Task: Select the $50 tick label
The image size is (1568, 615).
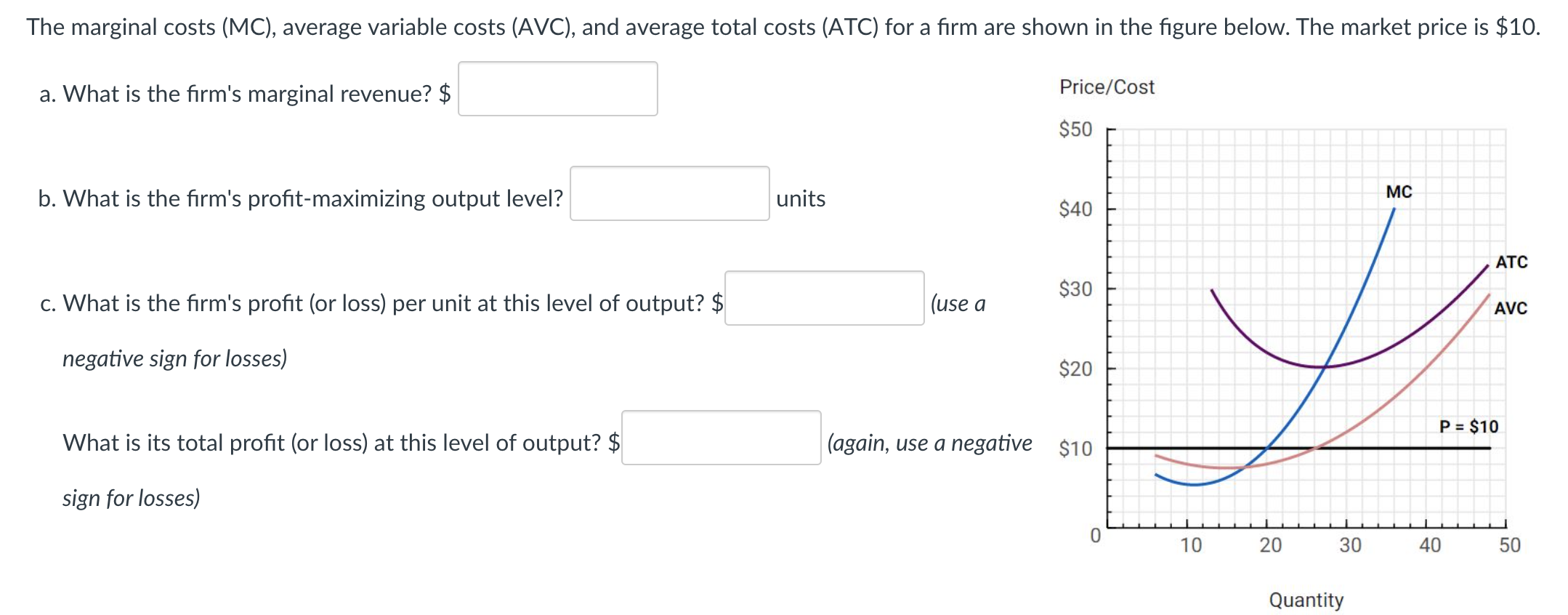Action: (1075, 129)
